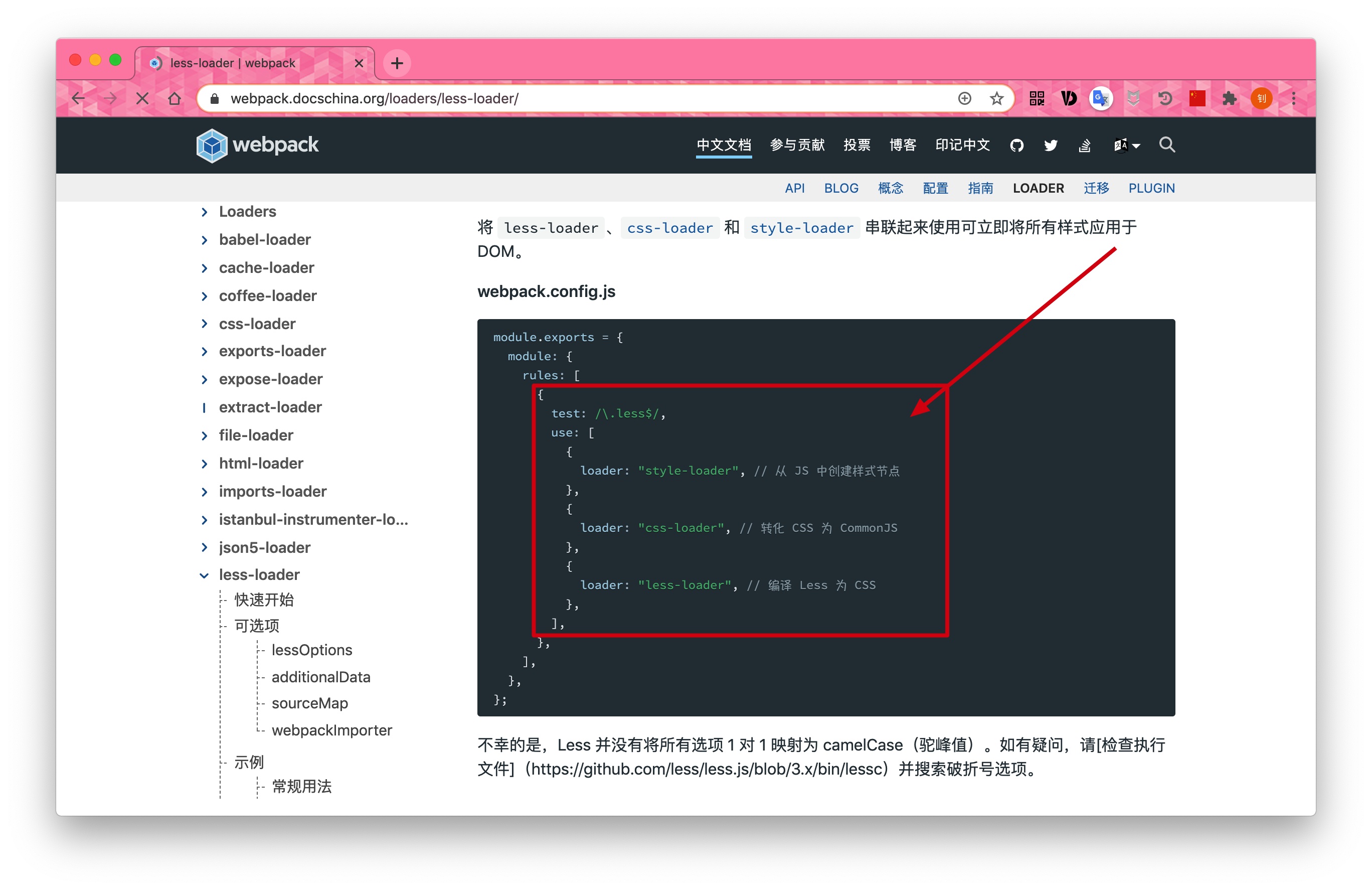
Task: Expand exports-loader in the sidebar
Action: pos(204,351)
